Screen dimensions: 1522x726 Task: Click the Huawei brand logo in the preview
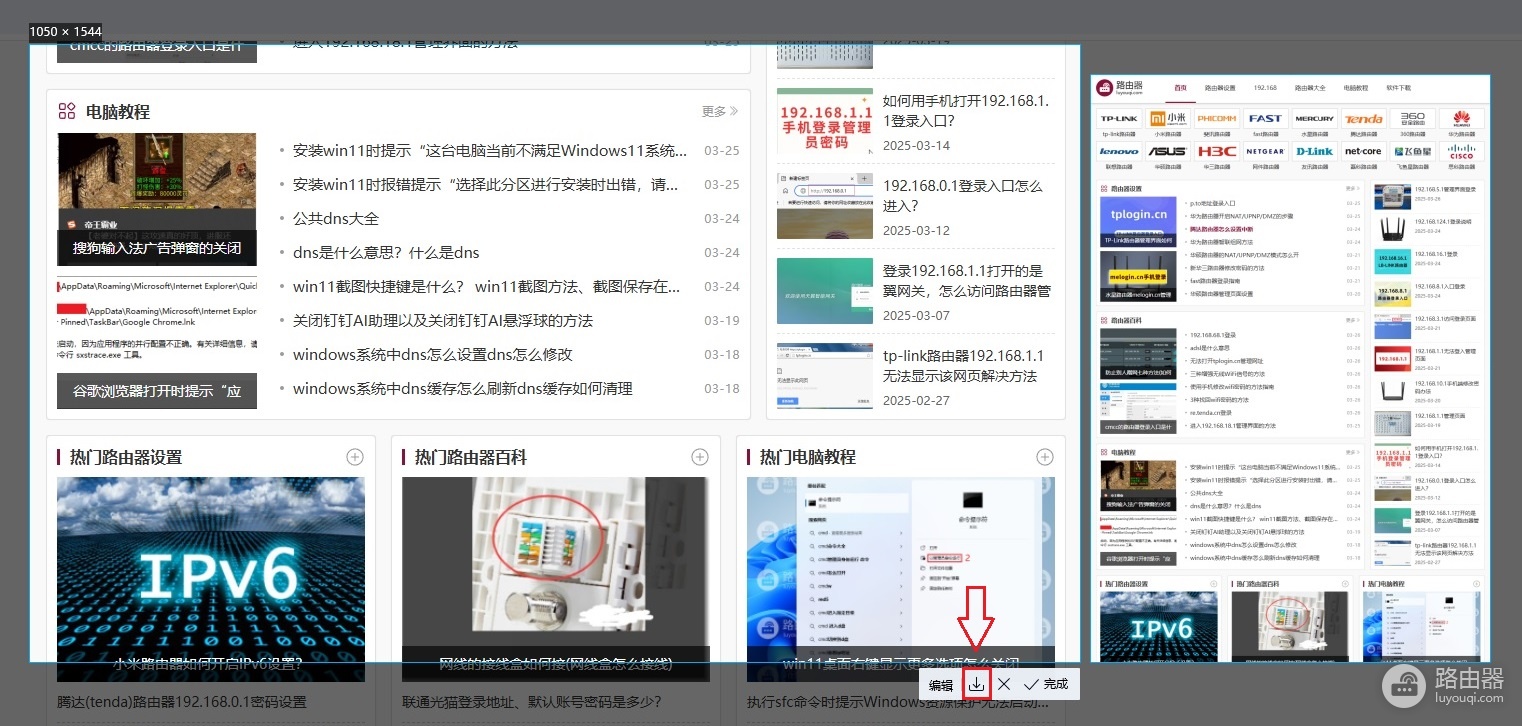[x=1461, y=118]
